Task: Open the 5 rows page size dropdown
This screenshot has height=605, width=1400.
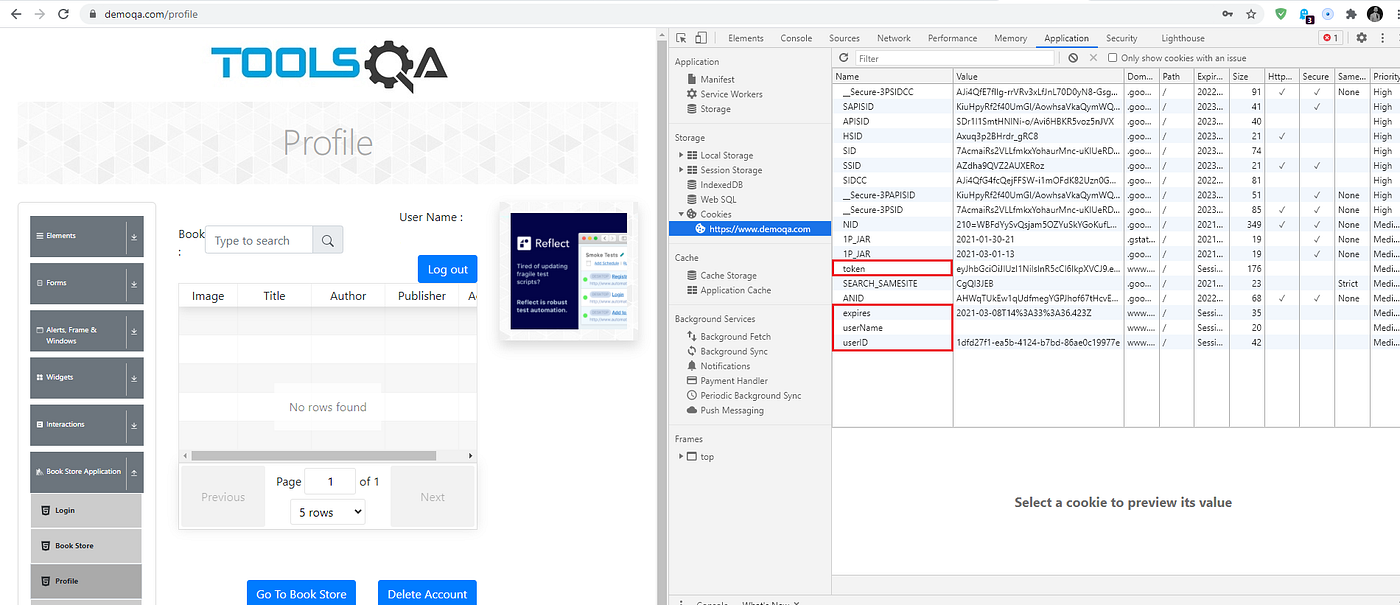Action: [x=328, y=512]
